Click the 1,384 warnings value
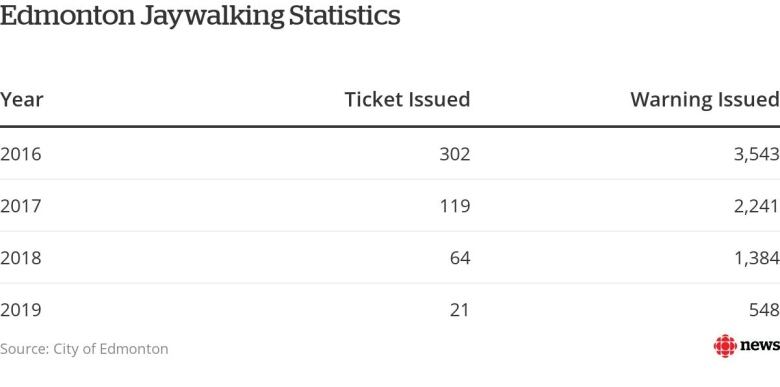780x387 pixels. [757, 259]
